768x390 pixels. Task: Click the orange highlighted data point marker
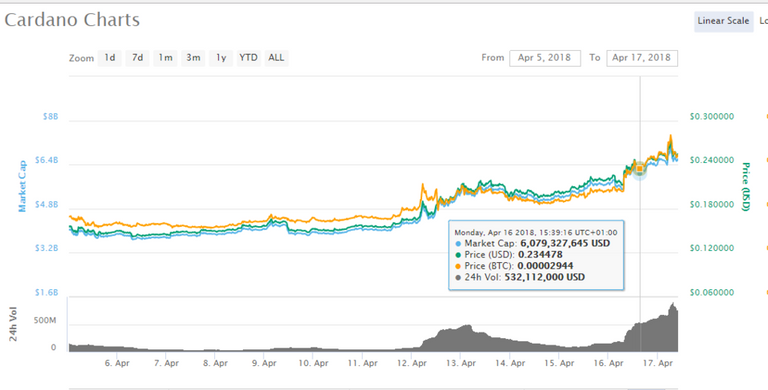tap(639, 169)
